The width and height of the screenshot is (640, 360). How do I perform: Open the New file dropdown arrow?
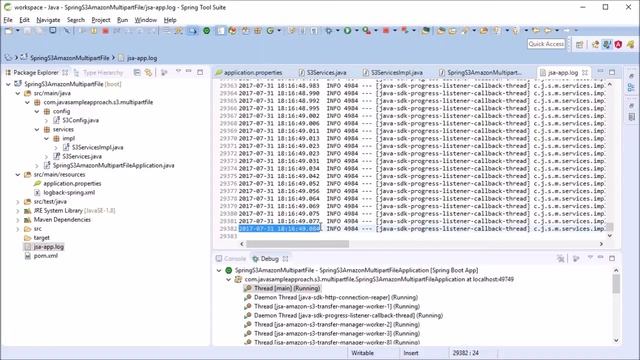tap(18, 31)
